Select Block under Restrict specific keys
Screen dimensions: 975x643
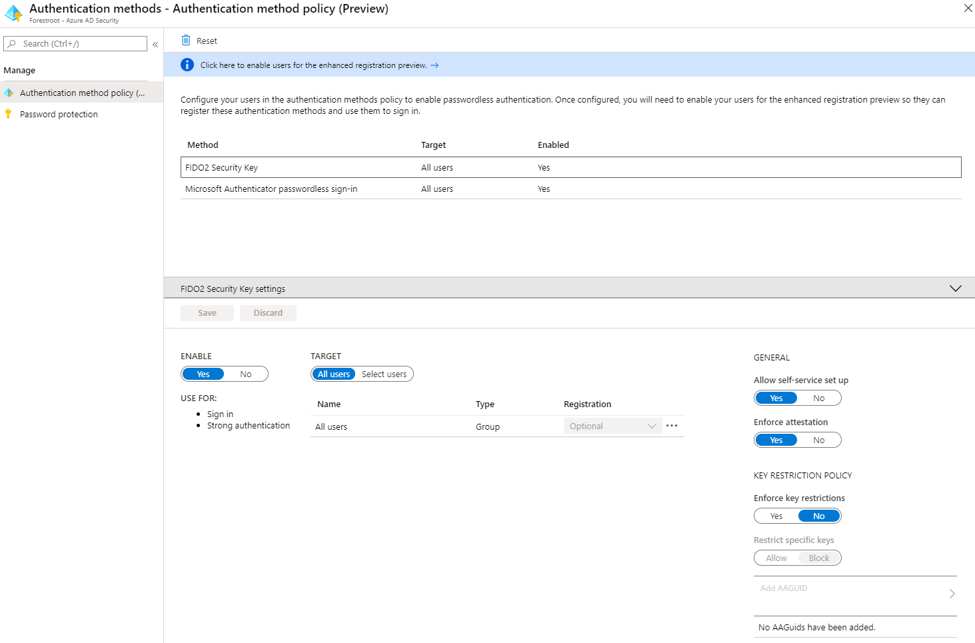(819, 558)
